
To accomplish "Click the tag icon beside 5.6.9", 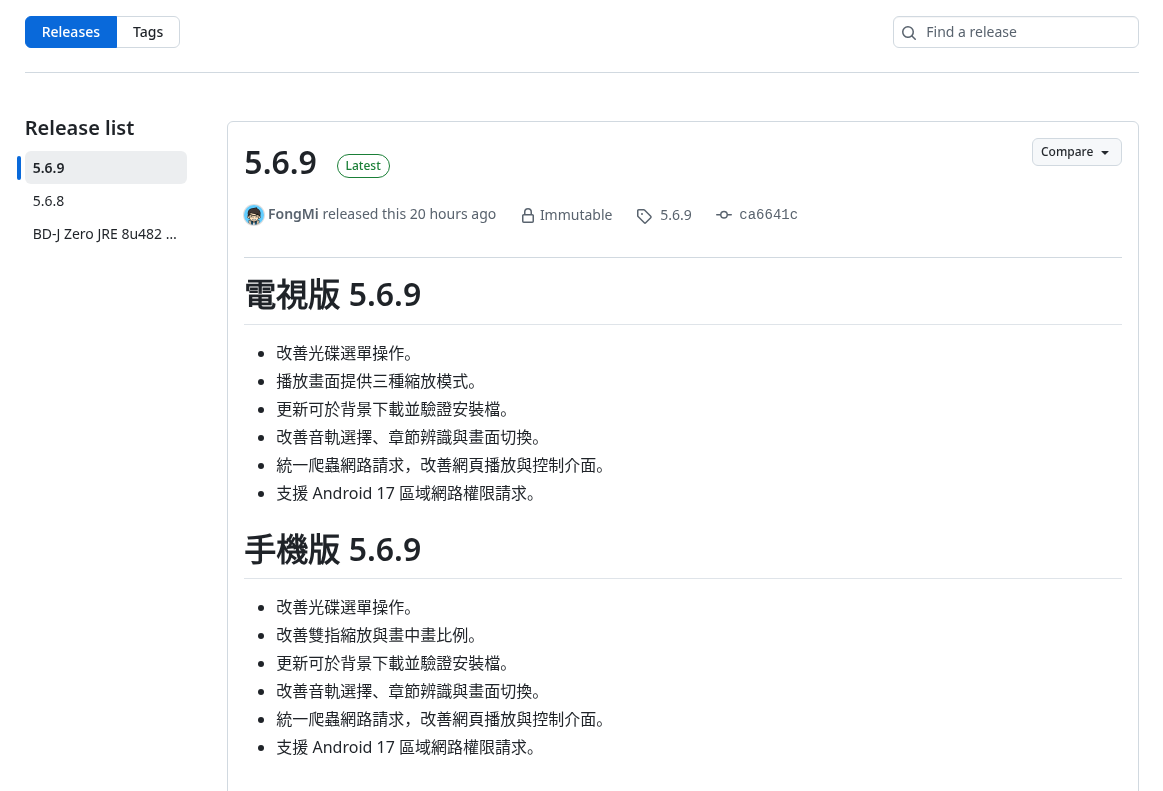I will (x=644, y=216).
